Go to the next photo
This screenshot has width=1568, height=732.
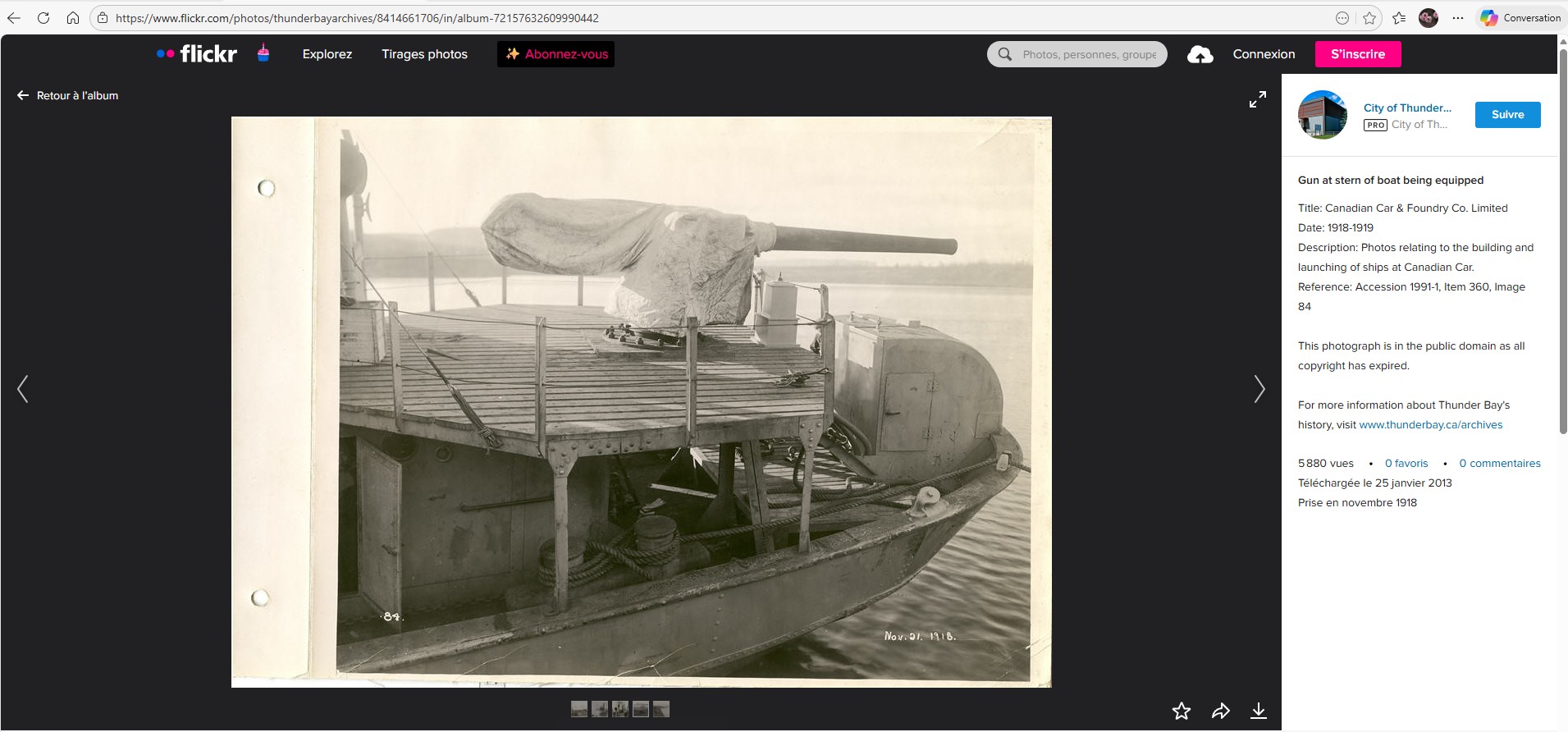click(x=1259, y=389)
